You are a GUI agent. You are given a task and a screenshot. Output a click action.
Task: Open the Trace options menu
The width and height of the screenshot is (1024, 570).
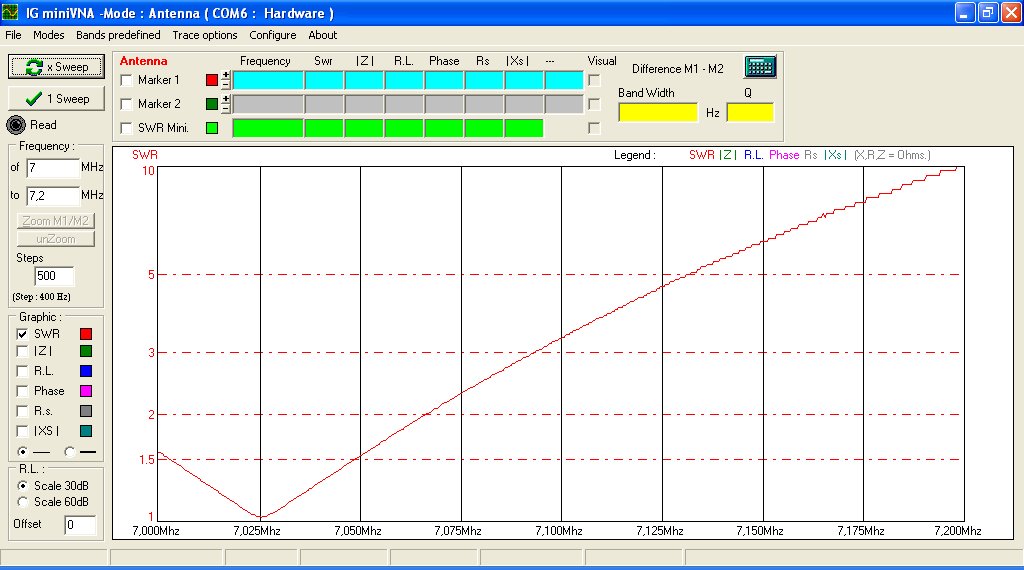[x=205, y=35]
